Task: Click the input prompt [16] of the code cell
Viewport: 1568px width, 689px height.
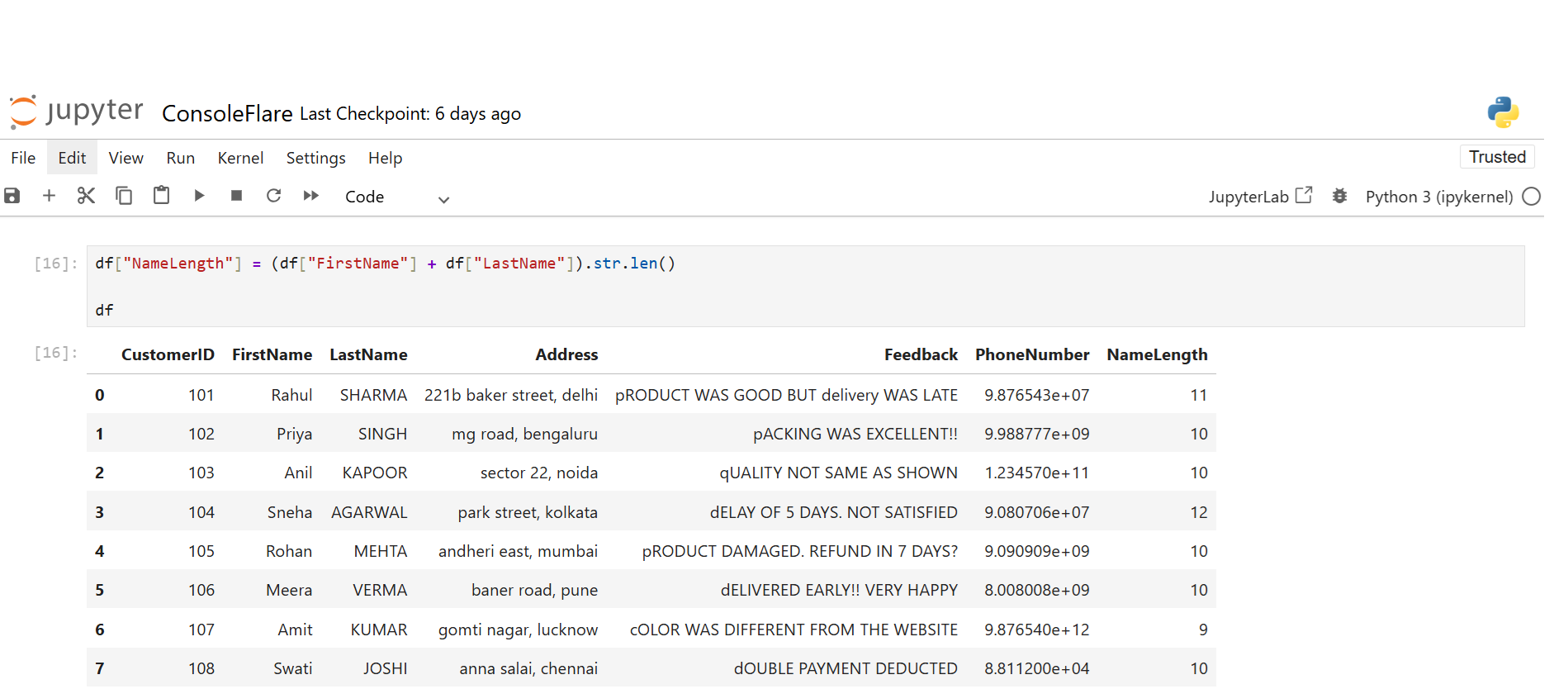Action: [55, 264]
